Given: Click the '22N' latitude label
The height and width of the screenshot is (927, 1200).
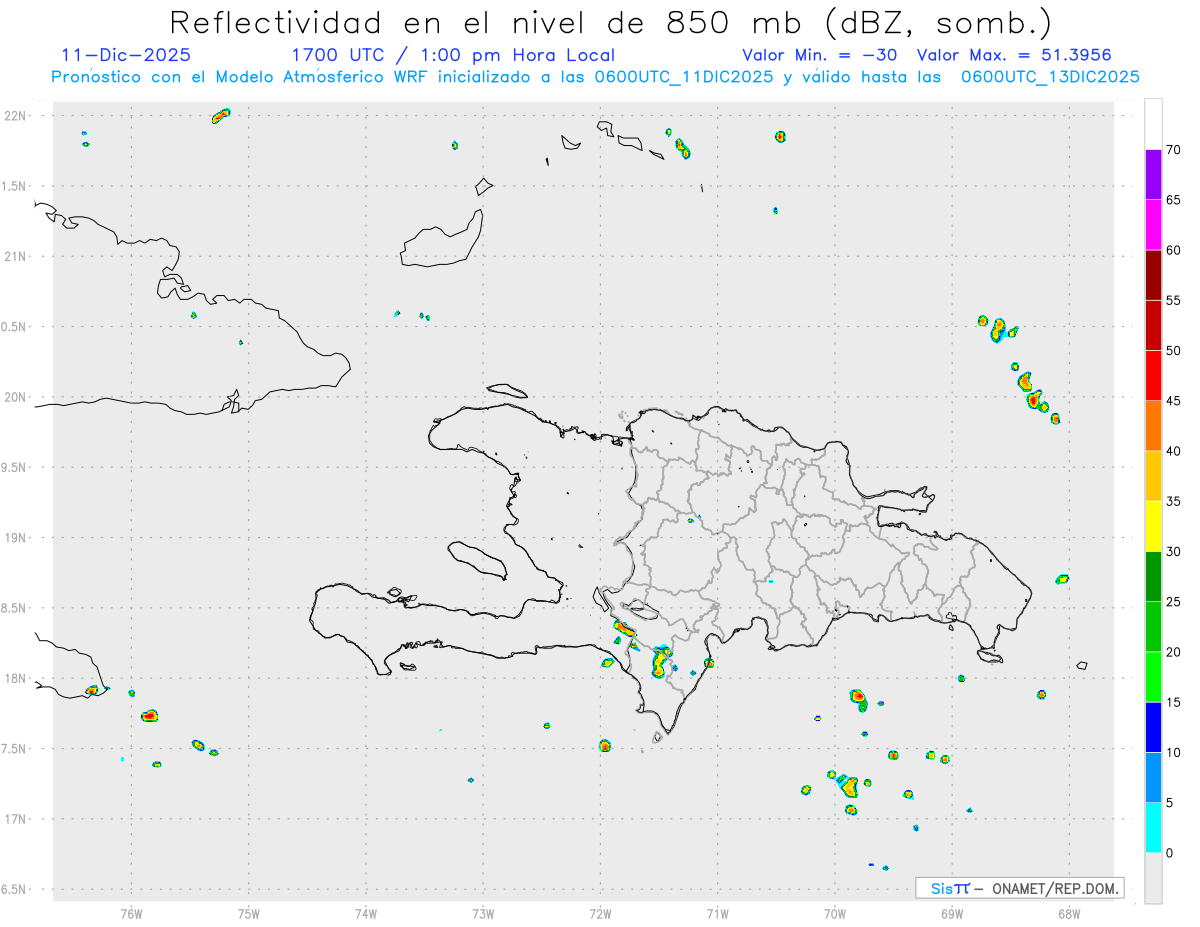Looking at the screenshot, I should 17,116.
